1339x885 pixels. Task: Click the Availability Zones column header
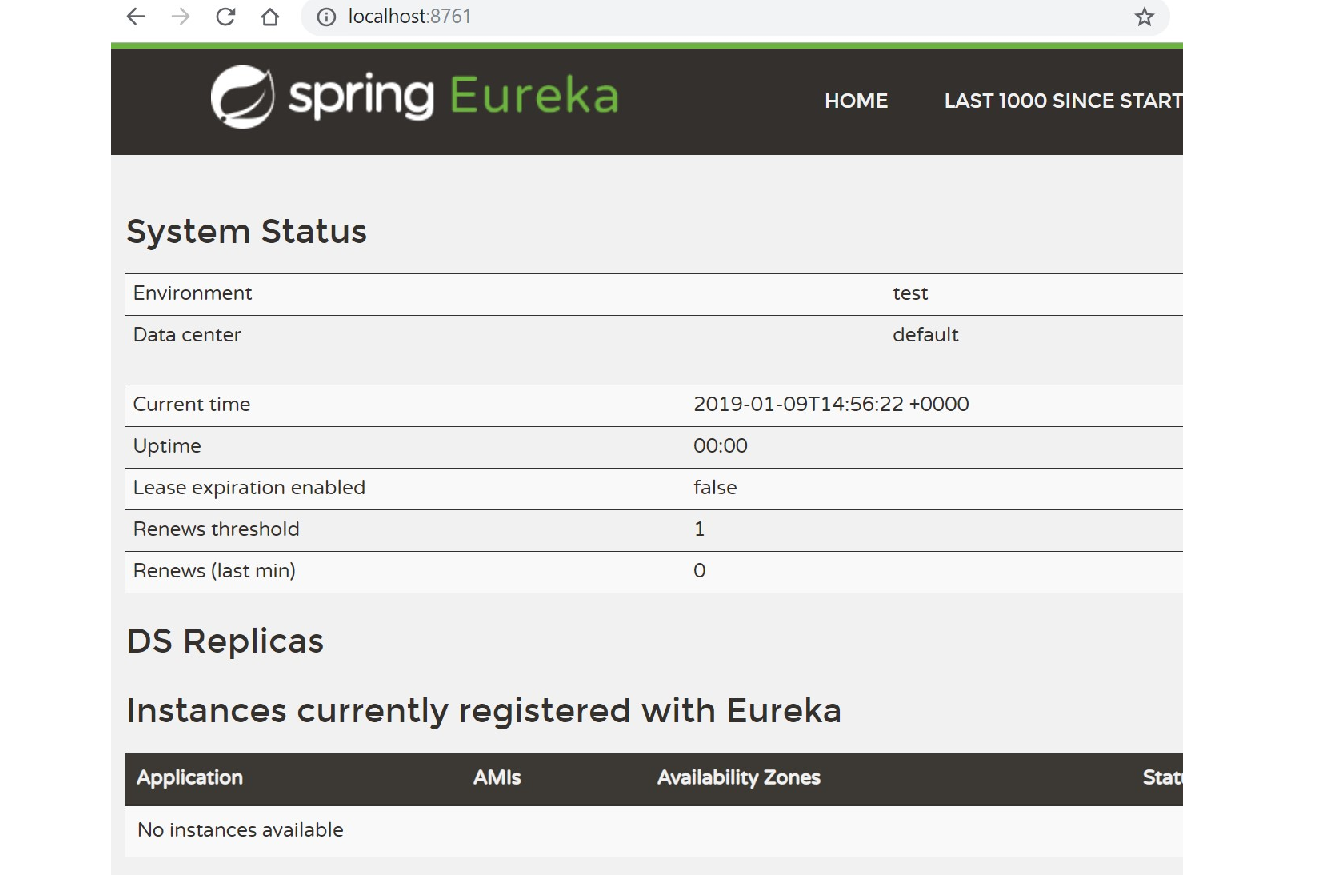(x=738, y=777)
